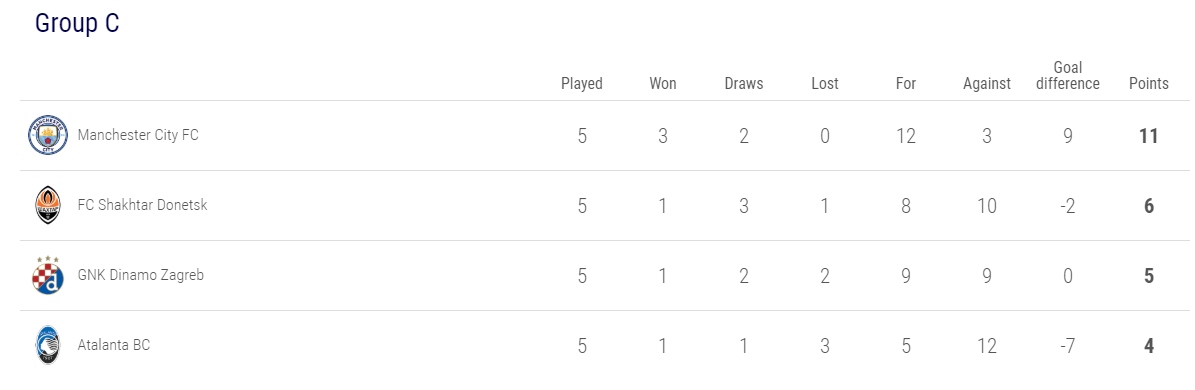
Task: Click Atalanta's -7 goal difference value
Action: [x=1068, y=346]
